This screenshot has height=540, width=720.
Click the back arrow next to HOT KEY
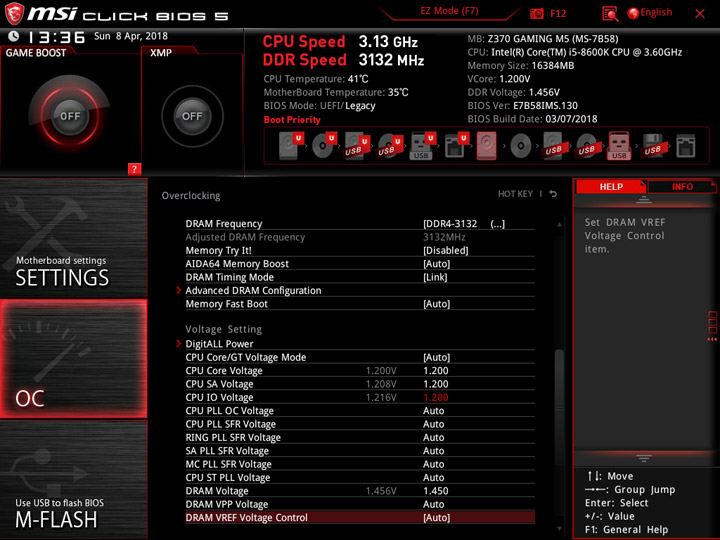(553, 194)
